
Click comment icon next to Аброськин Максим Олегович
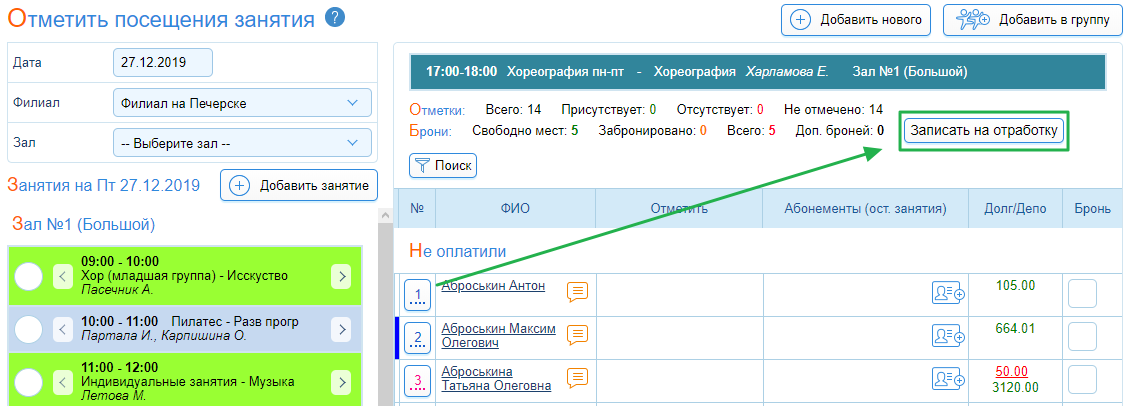click(x=578, y=335)
